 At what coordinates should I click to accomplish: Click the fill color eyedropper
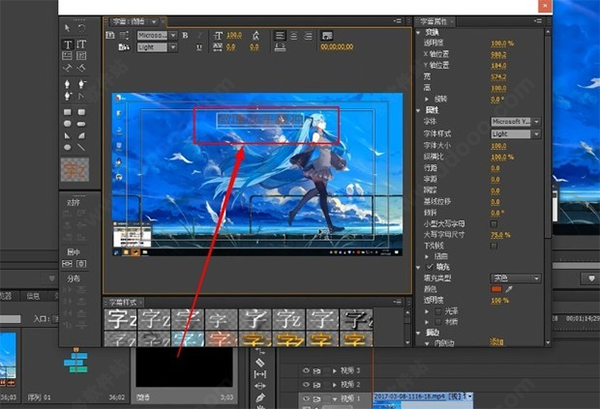click(x=509, y=289)
